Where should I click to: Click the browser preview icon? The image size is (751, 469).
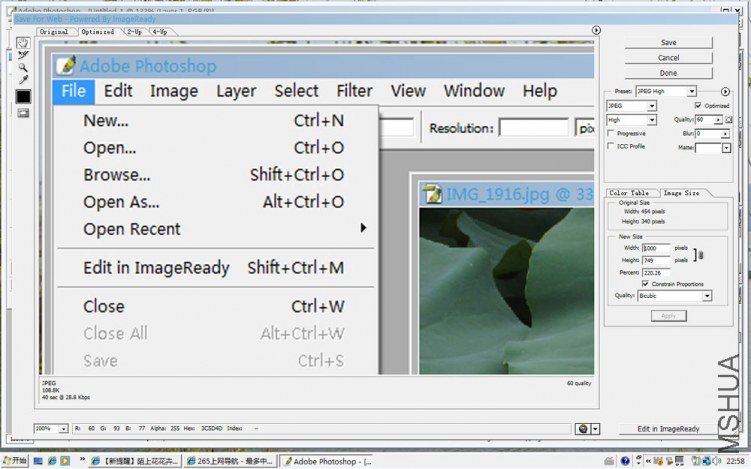pos(582,428)
